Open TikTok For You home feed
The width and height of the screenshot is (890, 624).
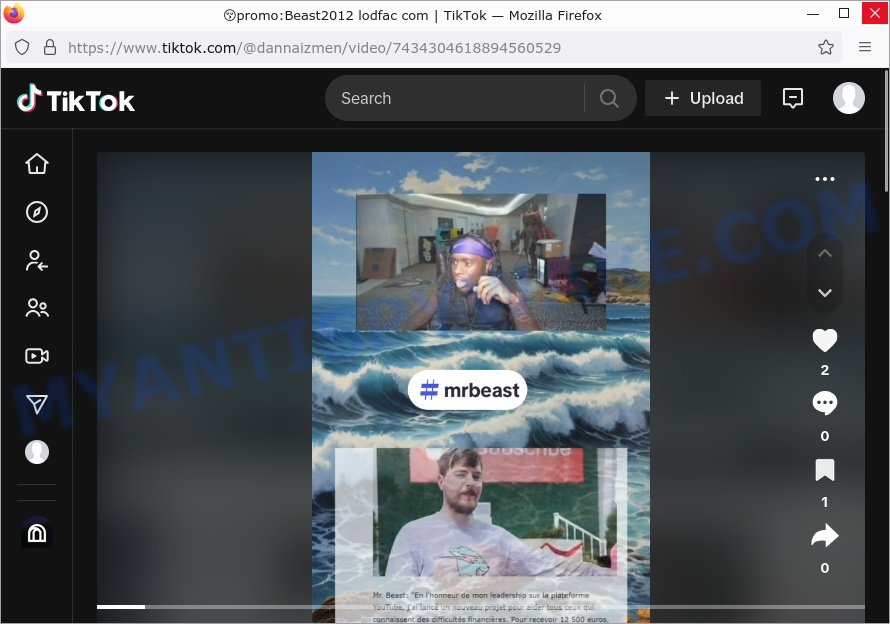[x=37, y=164]
